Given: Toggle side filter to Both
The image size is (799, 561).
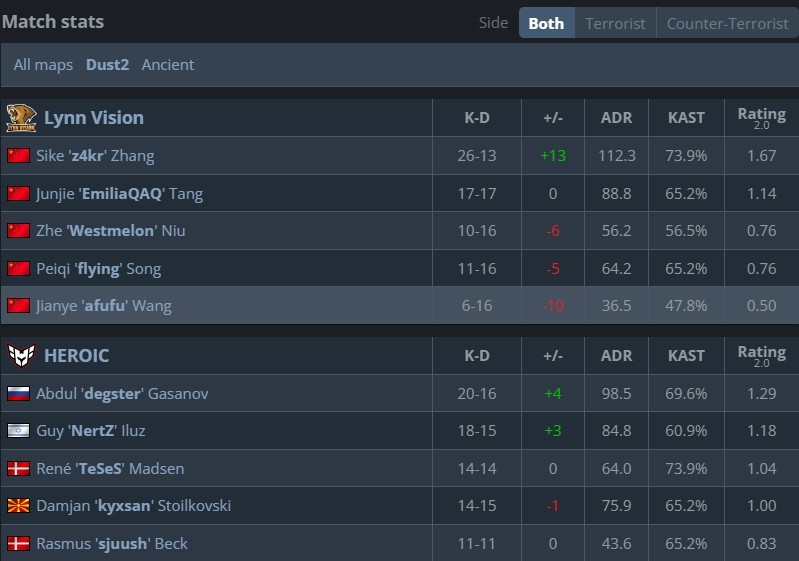Looking at the screenshot, I should [546, 23].
